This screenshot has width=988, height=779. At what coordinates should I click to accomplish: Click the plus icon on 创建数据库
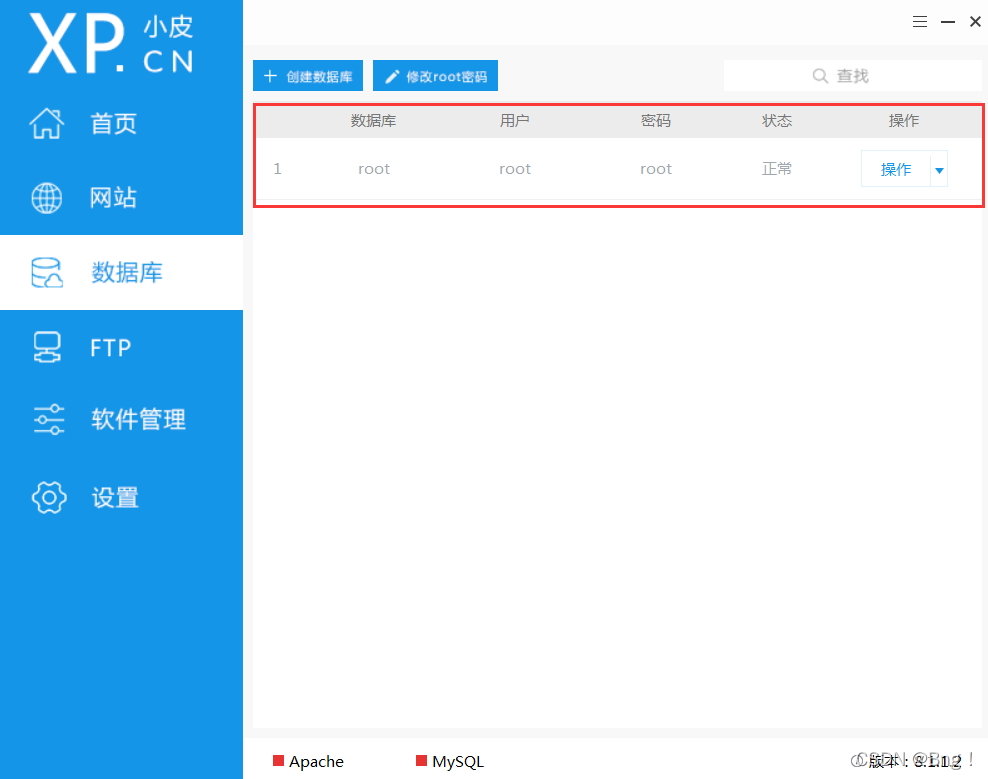270,76
